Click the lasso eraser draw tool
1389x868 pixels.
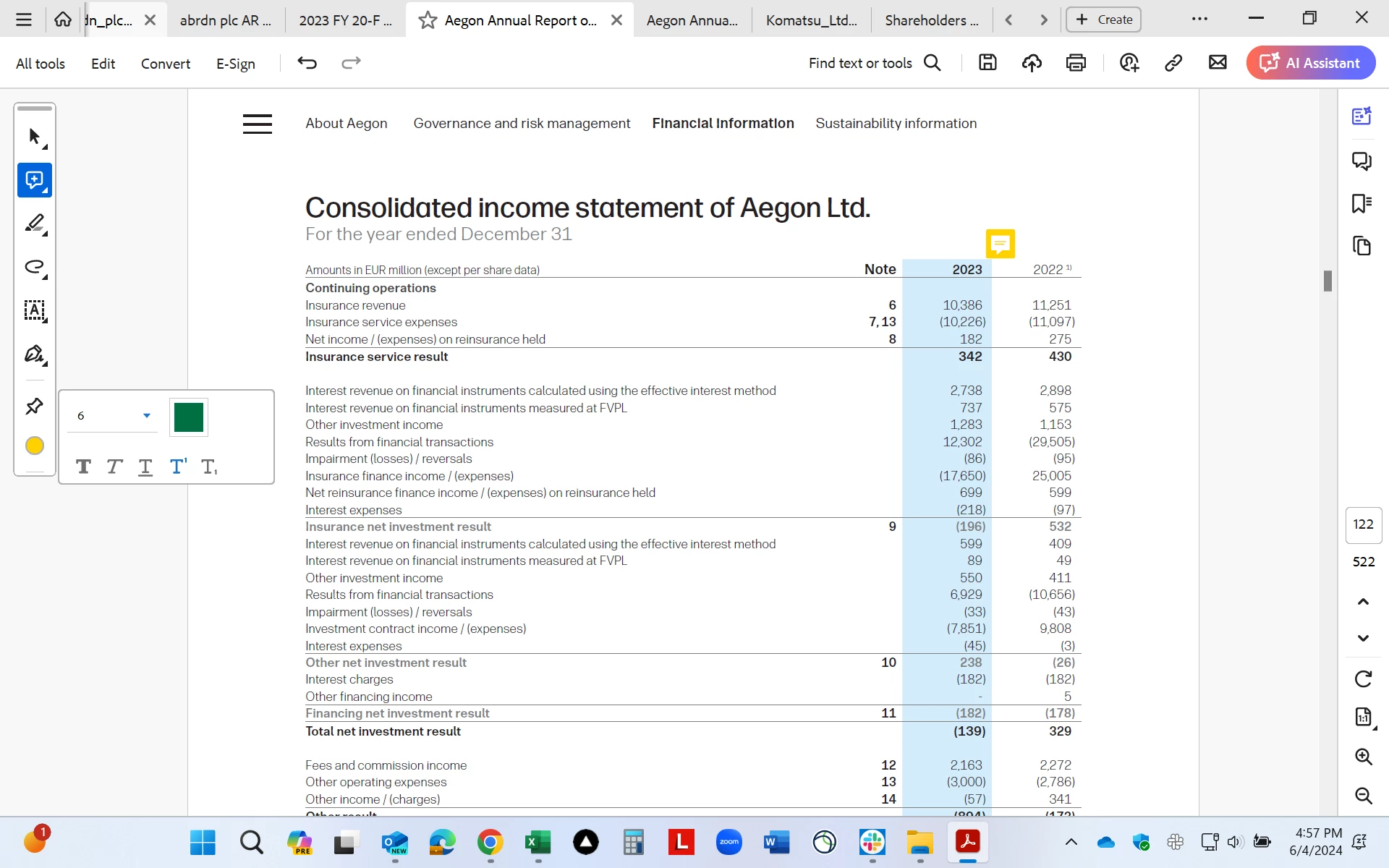[x=34, y=267]
